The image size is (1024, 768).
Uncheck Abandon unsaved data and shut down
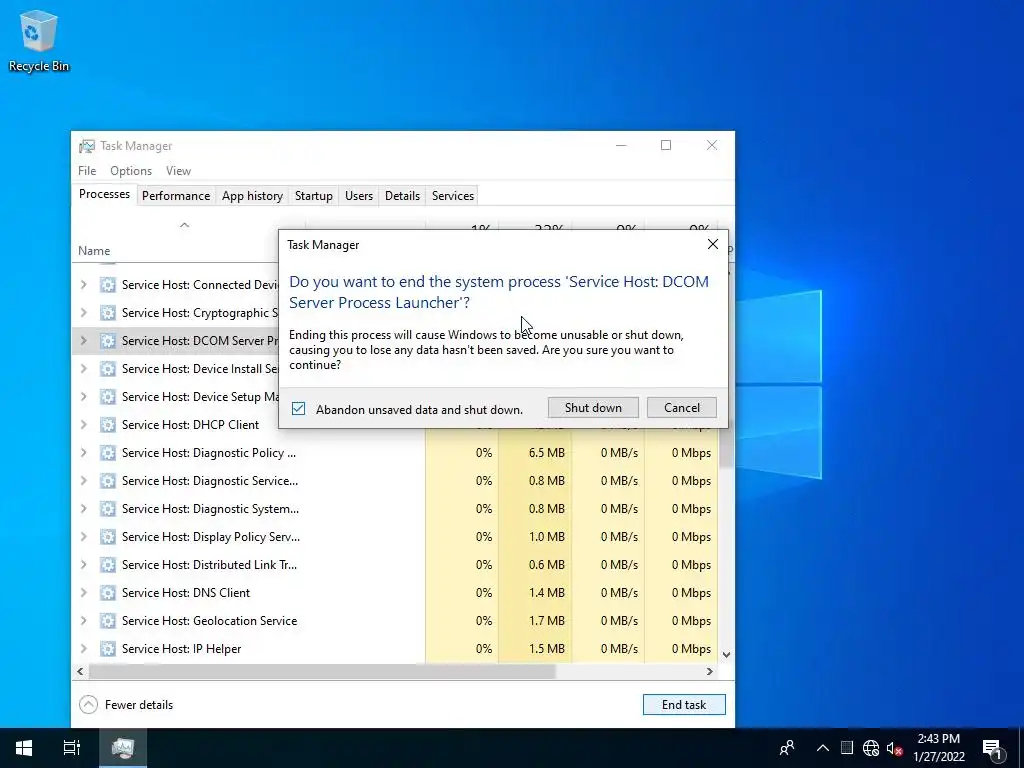pyautogui.click(x=298, y=409)
